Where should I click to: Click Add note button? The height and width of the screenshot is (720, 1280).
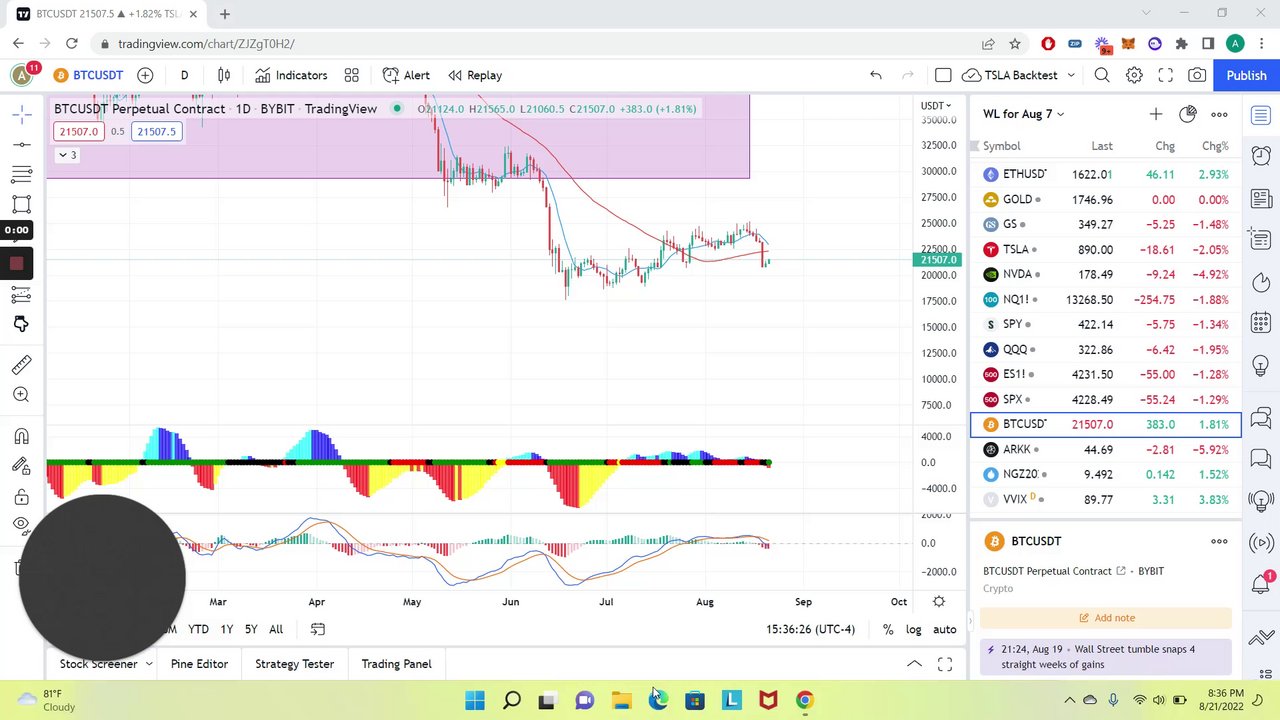pyautogui.click(x=1106, y=618)
